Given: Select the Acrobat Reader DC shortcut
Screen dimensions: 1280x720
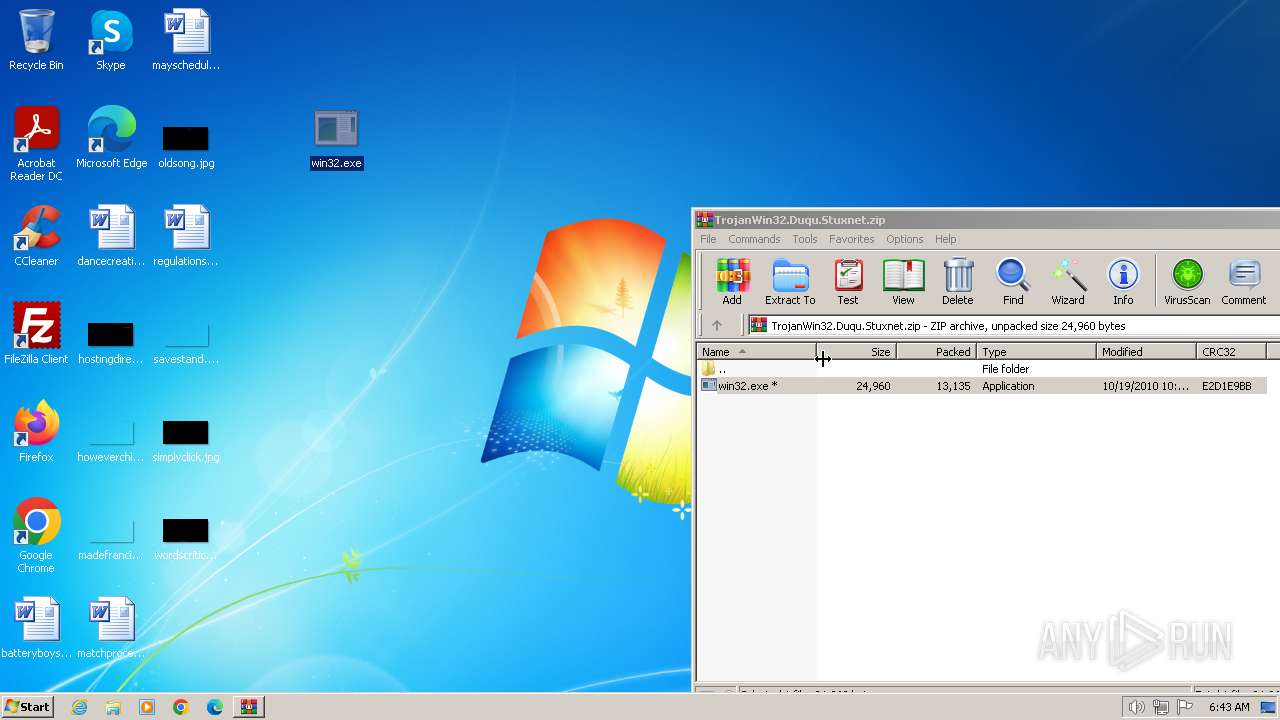Looking at the screenshot, I should click(36, 145).
